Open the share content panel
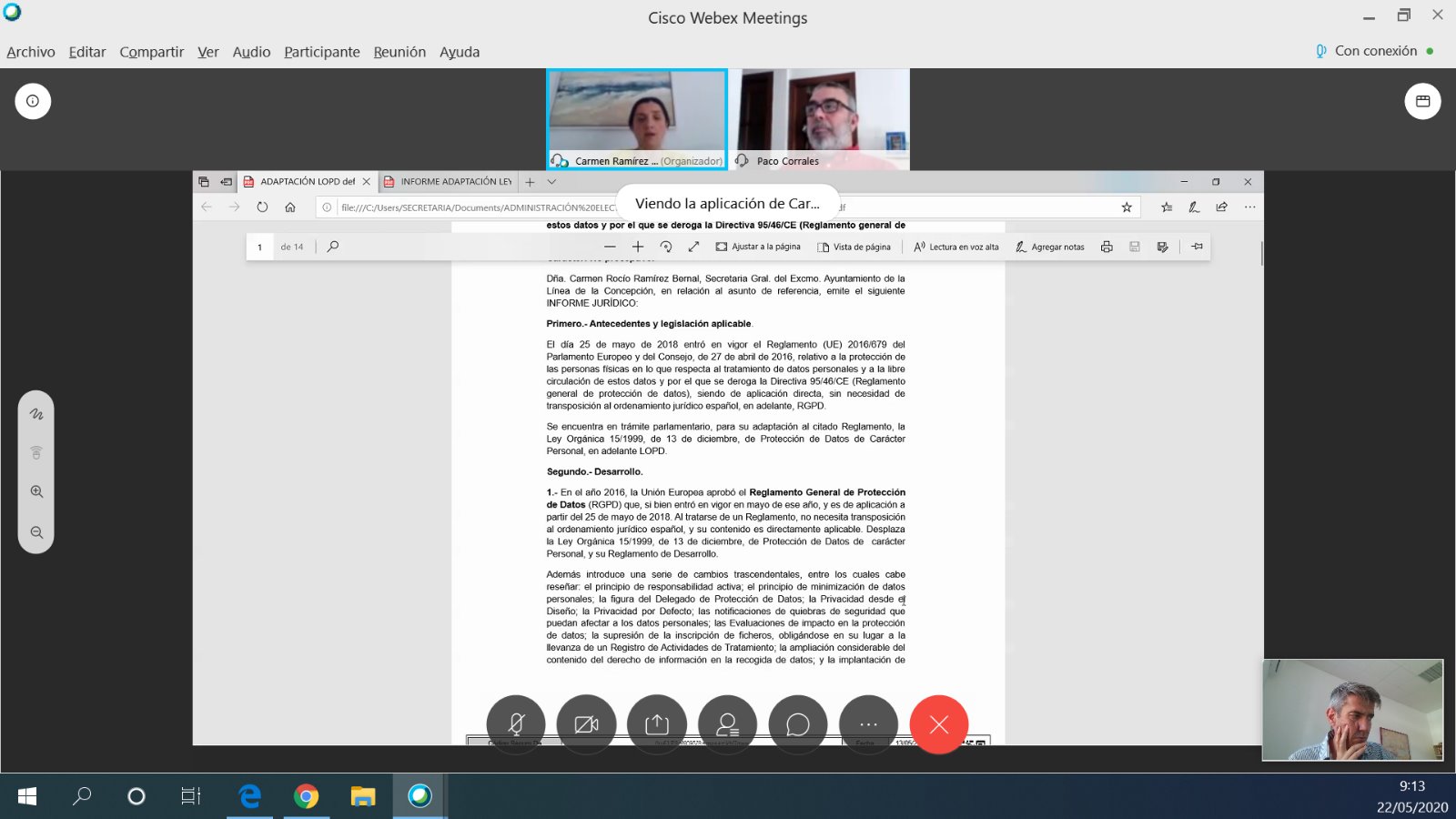 (x=657, y=725)
